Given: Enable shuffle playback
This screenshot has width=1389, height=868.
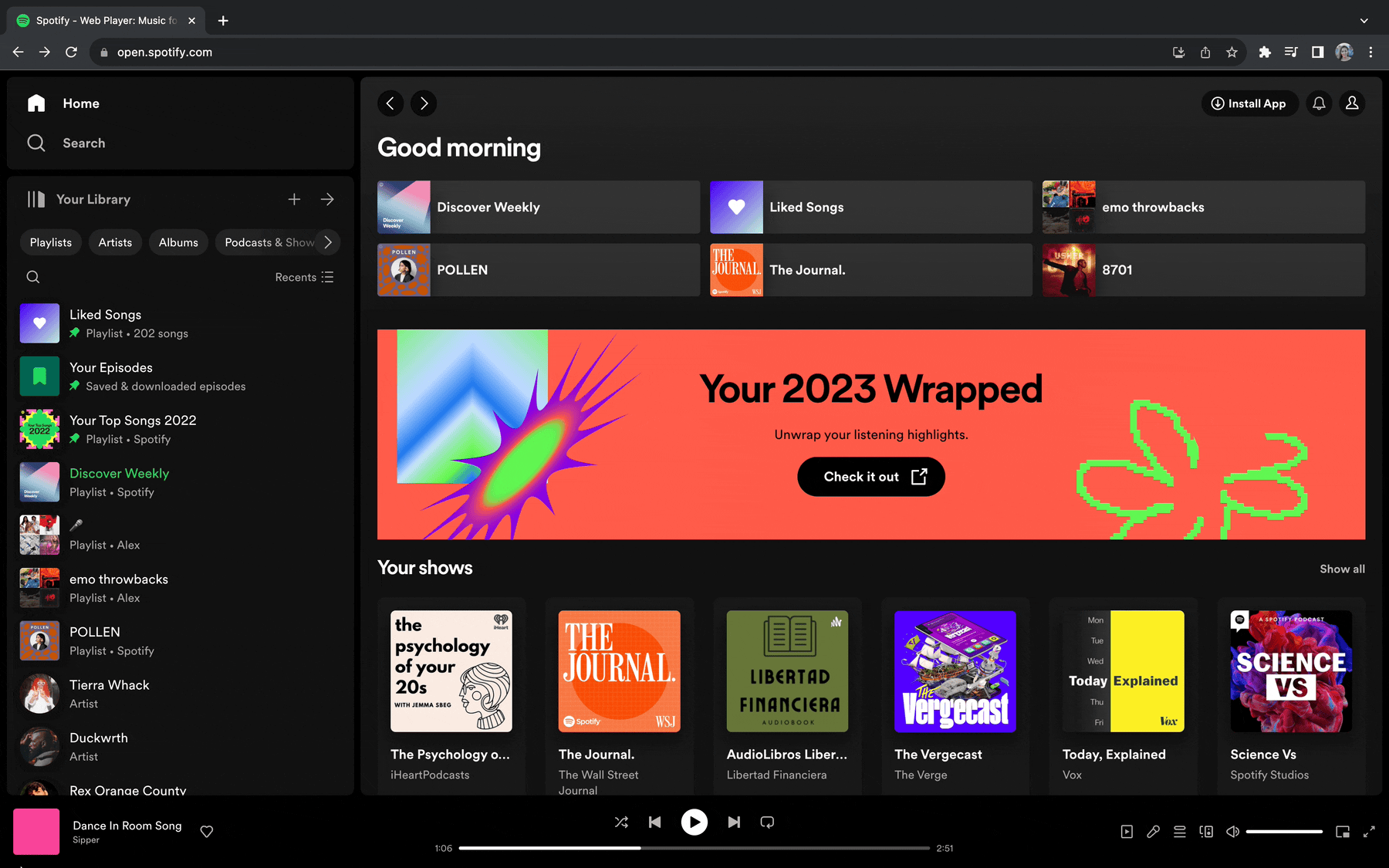Looking at the screenshot, I should [621, 822].
